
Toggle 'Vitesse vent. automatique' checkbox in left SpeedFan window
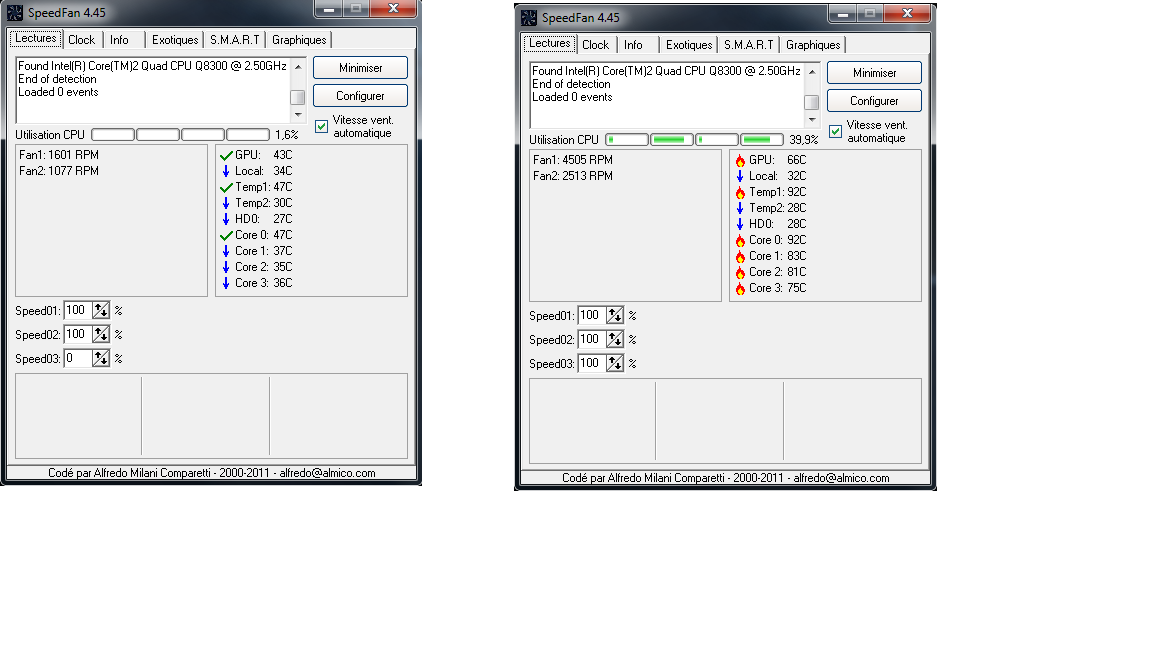tap(322, 126)
